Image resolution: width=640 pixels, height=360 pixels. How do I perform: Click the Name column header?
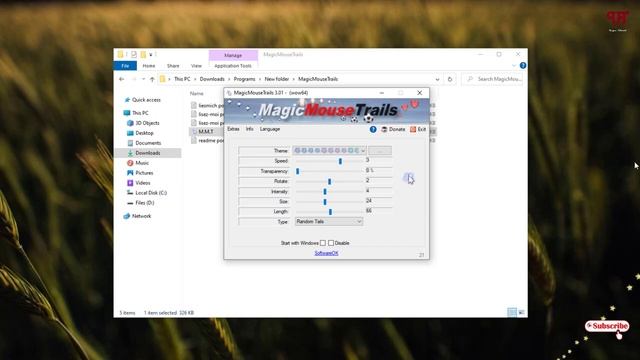[197, 93]
